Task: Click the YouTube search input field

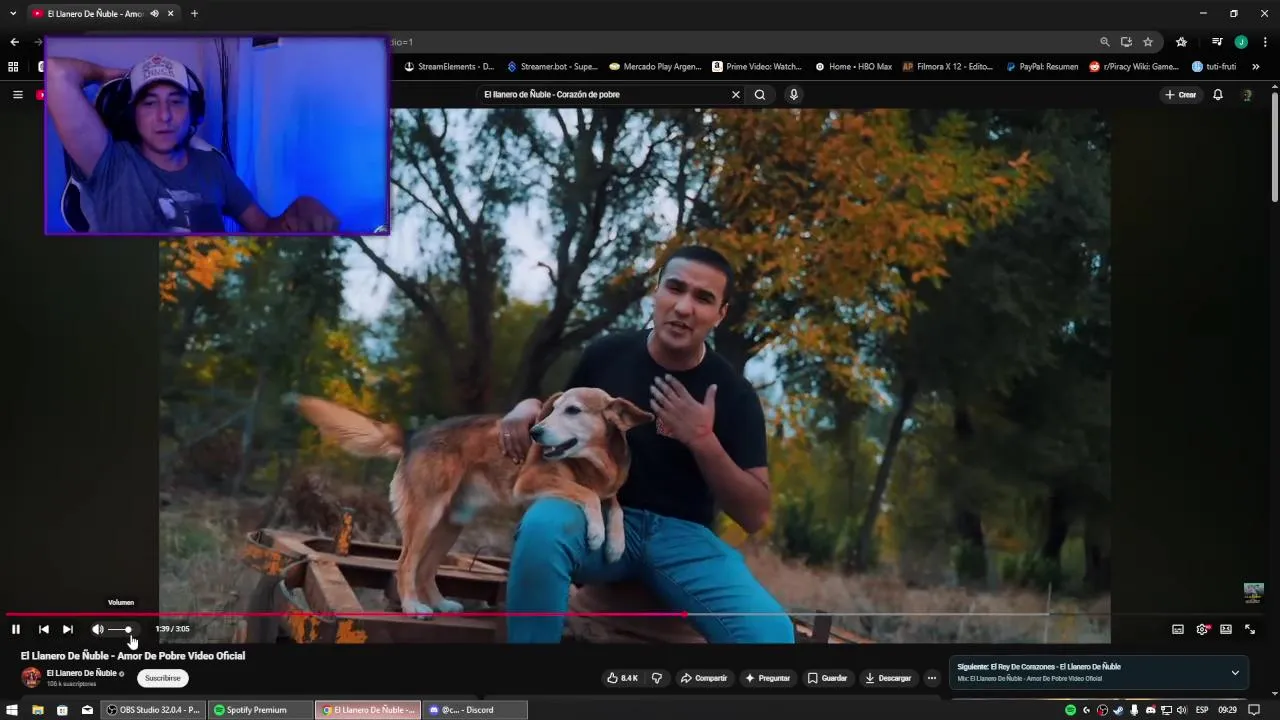Action: pos(604,95)
